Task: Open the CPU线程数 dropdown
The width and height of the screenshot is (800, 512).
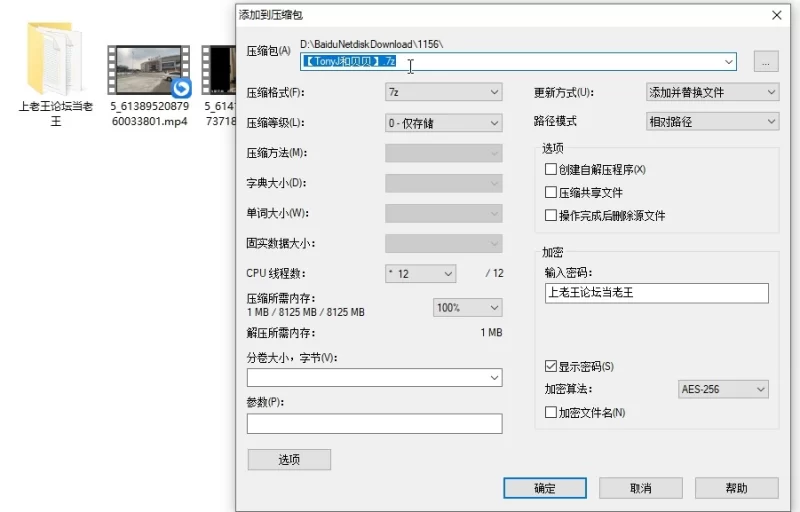Action: tap(420, 273)
